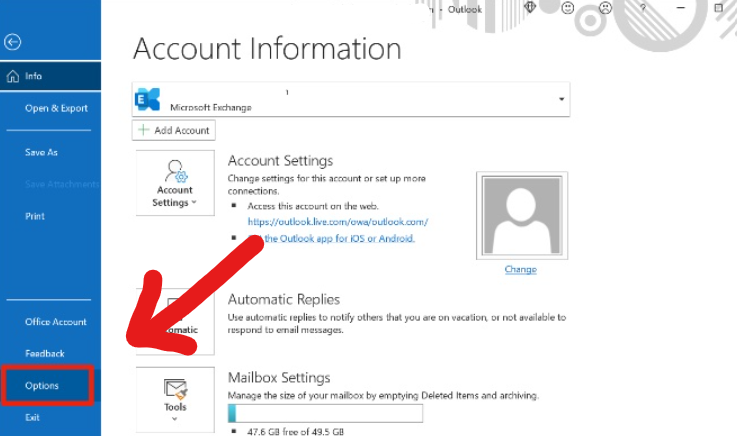This screenshot has width=737, height=436.
Task: Open the Help question mark icon
Action: pos(643,8)
